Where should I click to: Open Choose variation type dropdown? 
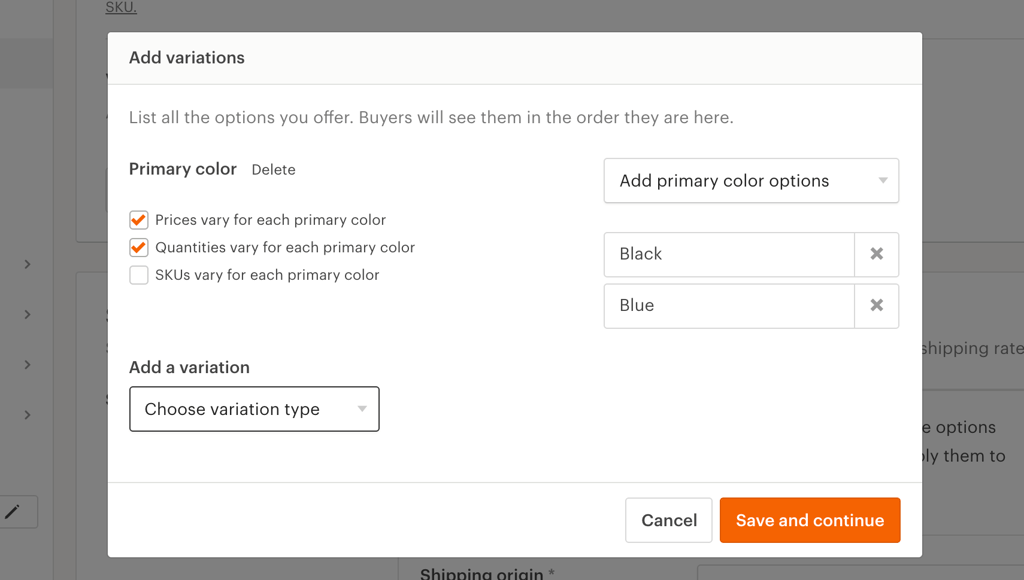click(254, 409)
